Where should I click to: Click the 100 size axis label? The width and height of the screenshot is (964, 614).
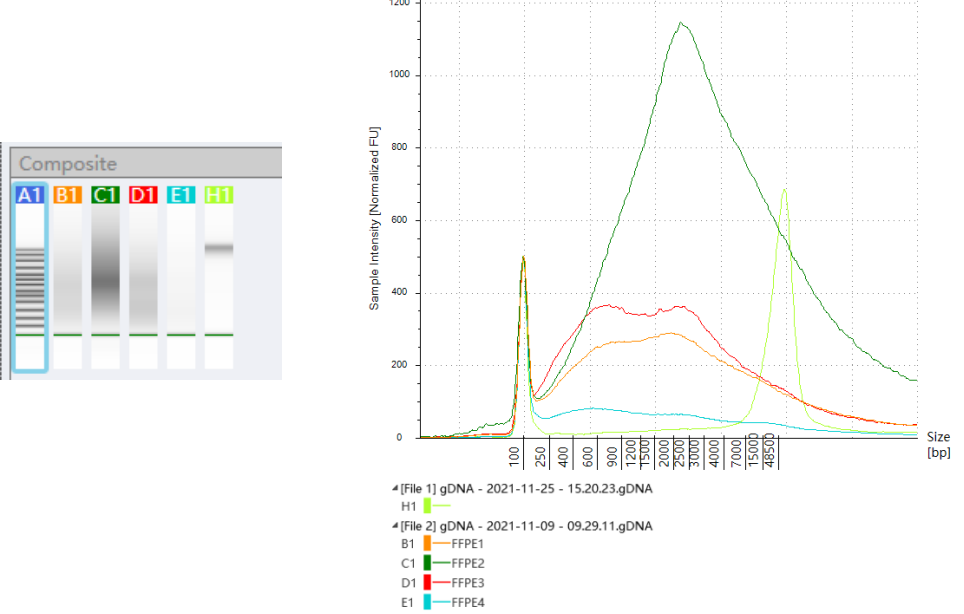click(x=515, y=457)
